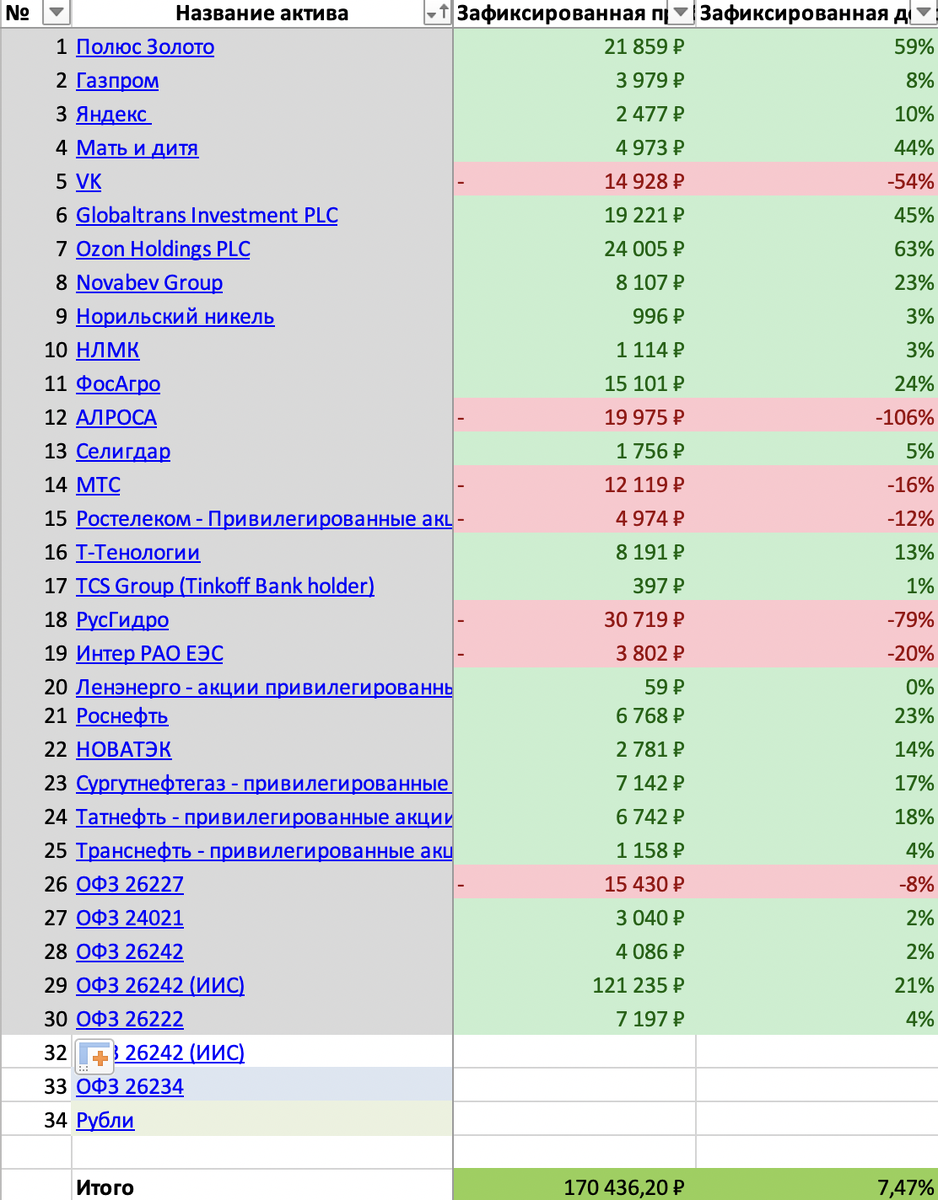Select the total yield 7,47% cell
Image resolution: width=938 pixels, height=1200 pixels.
pyautogui.click(x=817, y=1187)
